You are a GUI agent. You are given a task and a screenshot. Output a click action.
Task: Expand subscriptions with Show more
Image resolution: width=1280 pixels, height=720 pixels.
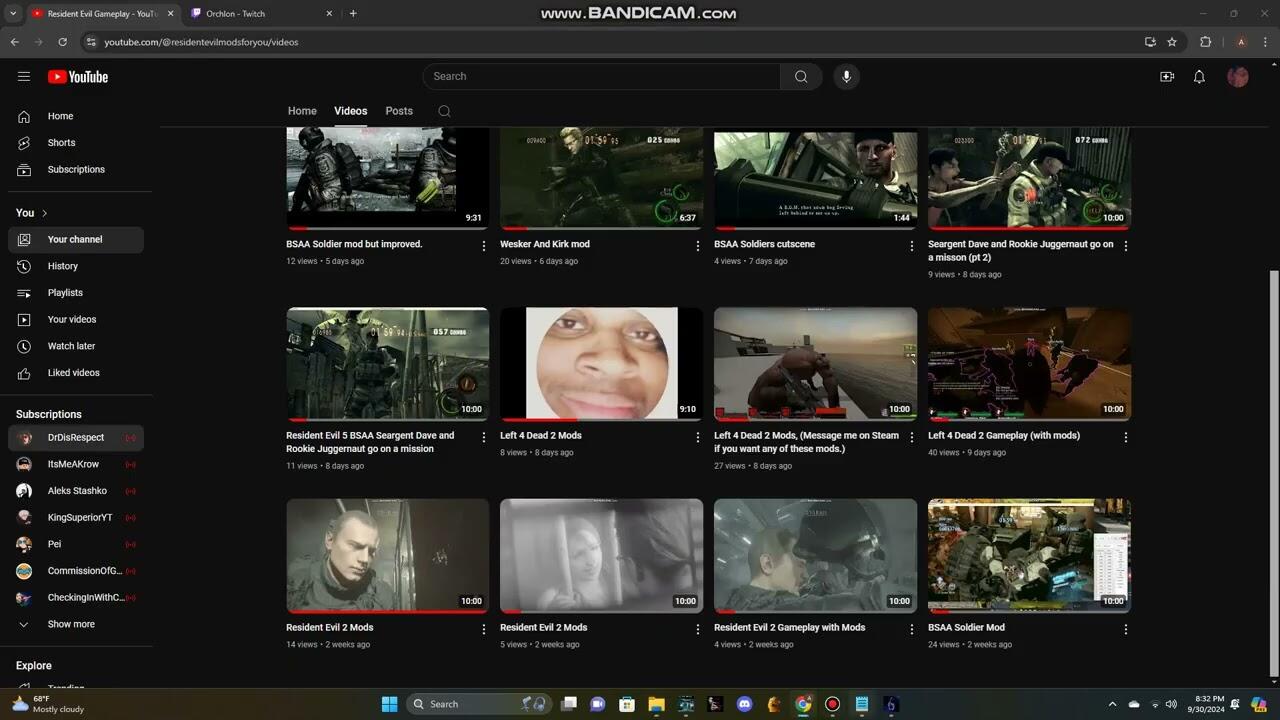(x=70, y=624)
